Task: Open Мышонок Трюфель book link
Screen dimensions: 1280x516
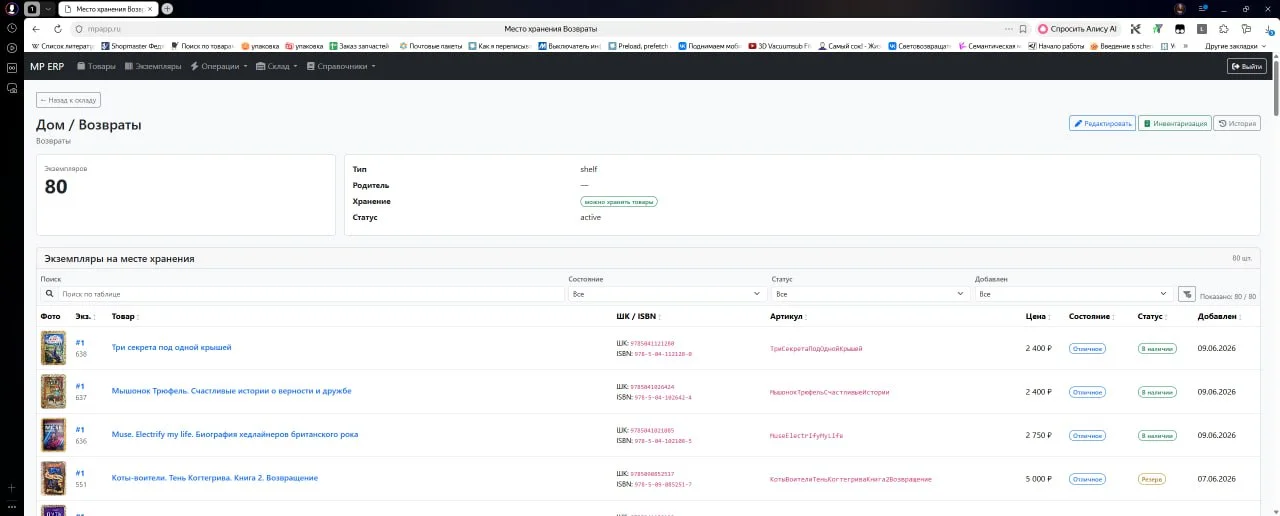Action: point(231,391)
